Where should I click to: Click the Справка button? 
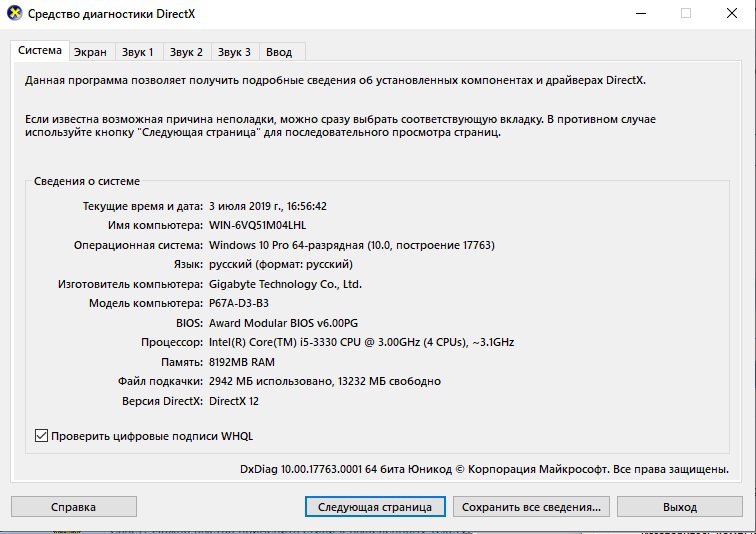(74, 507)
